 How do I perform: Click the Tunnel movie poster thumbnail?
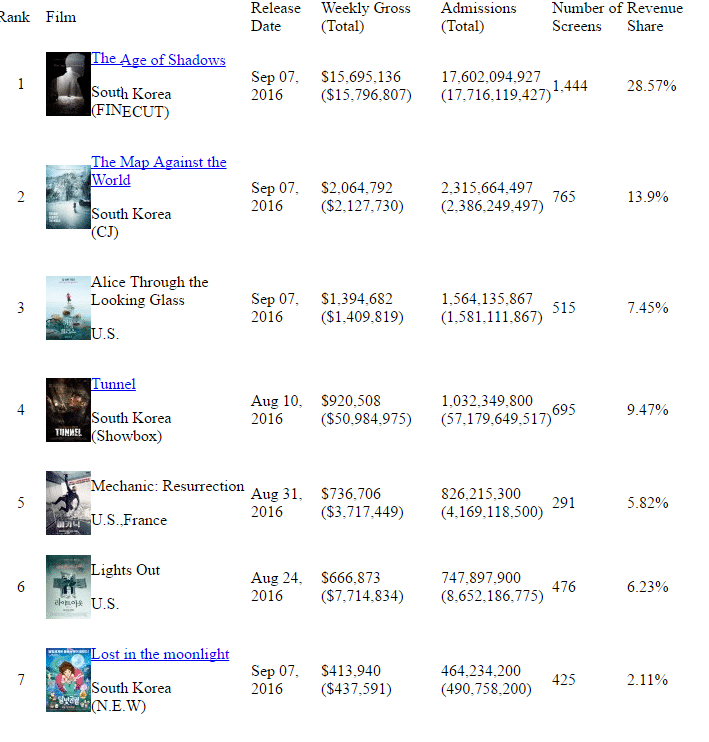pyautogui.click(x=68, y=410)
